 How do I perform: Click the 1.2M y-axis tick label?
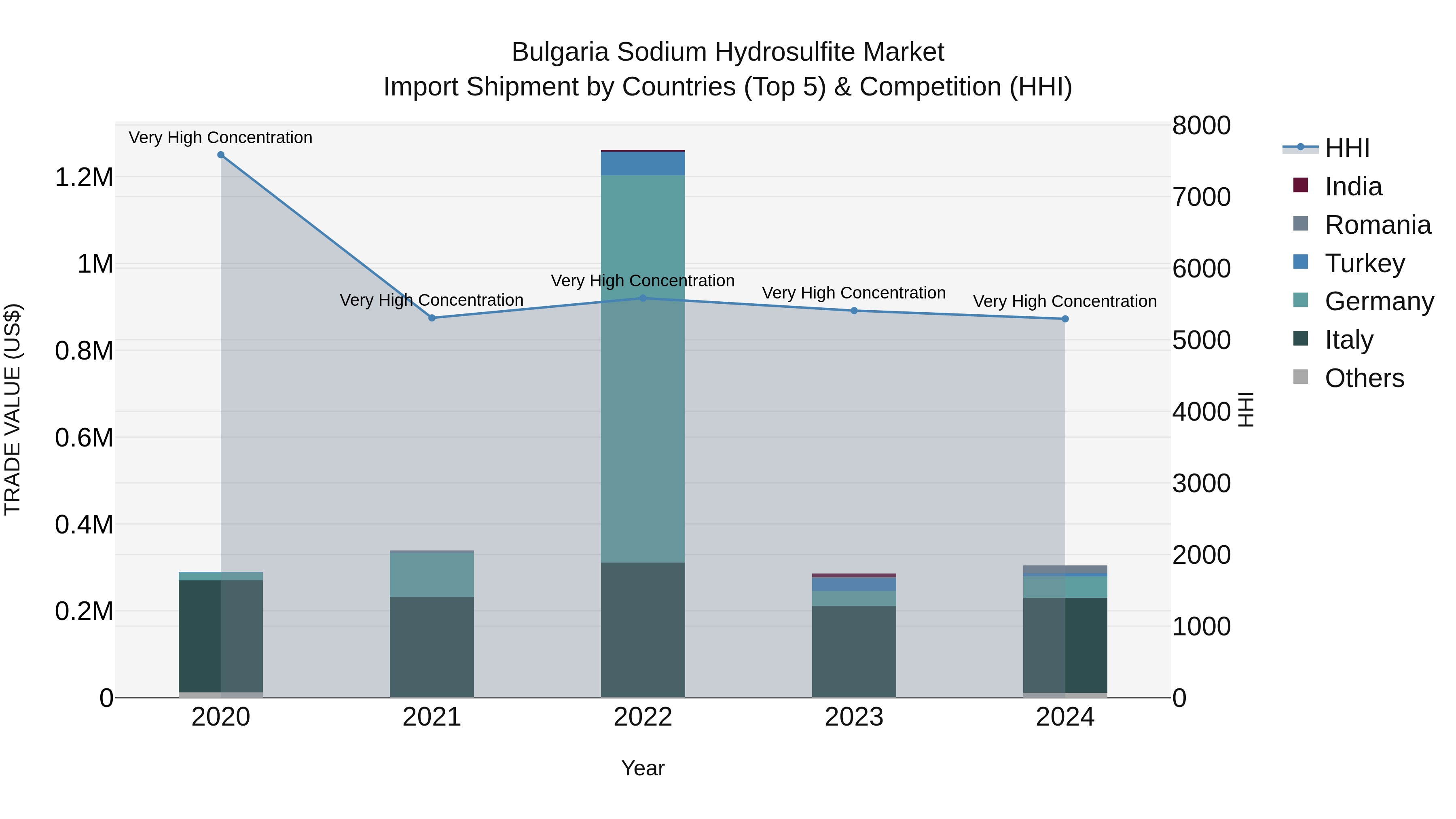(84, 178)
